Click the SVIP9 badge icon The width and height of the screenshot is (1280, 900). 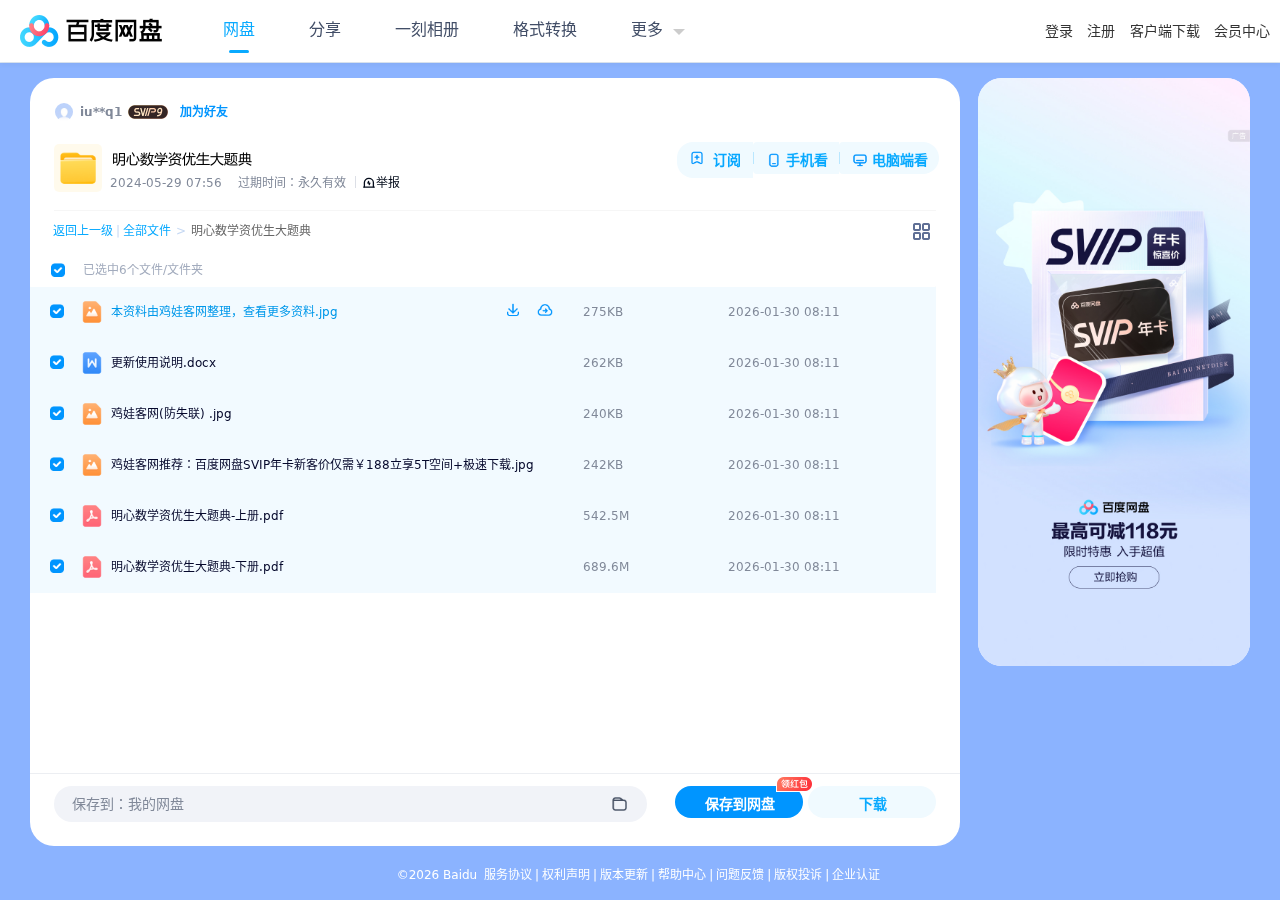pyautogui.click(x=148, y=112)
